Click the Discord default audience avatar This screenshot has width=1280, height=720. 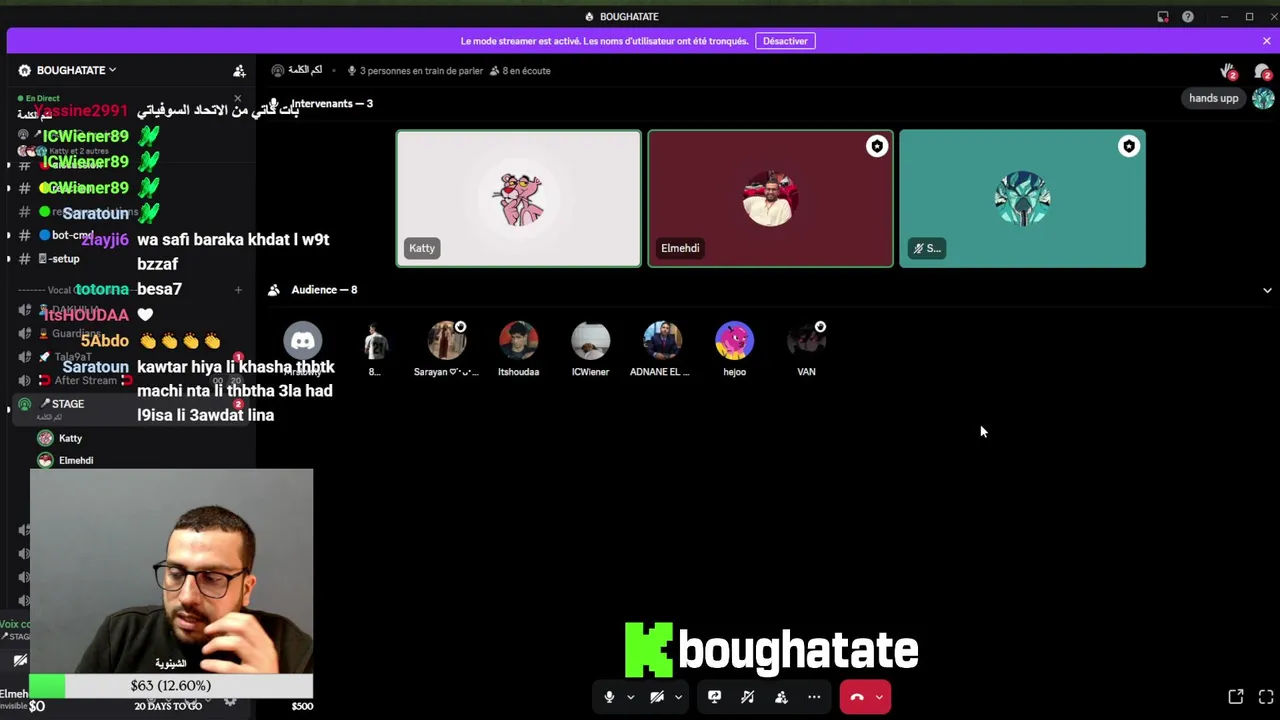[303, 341]
